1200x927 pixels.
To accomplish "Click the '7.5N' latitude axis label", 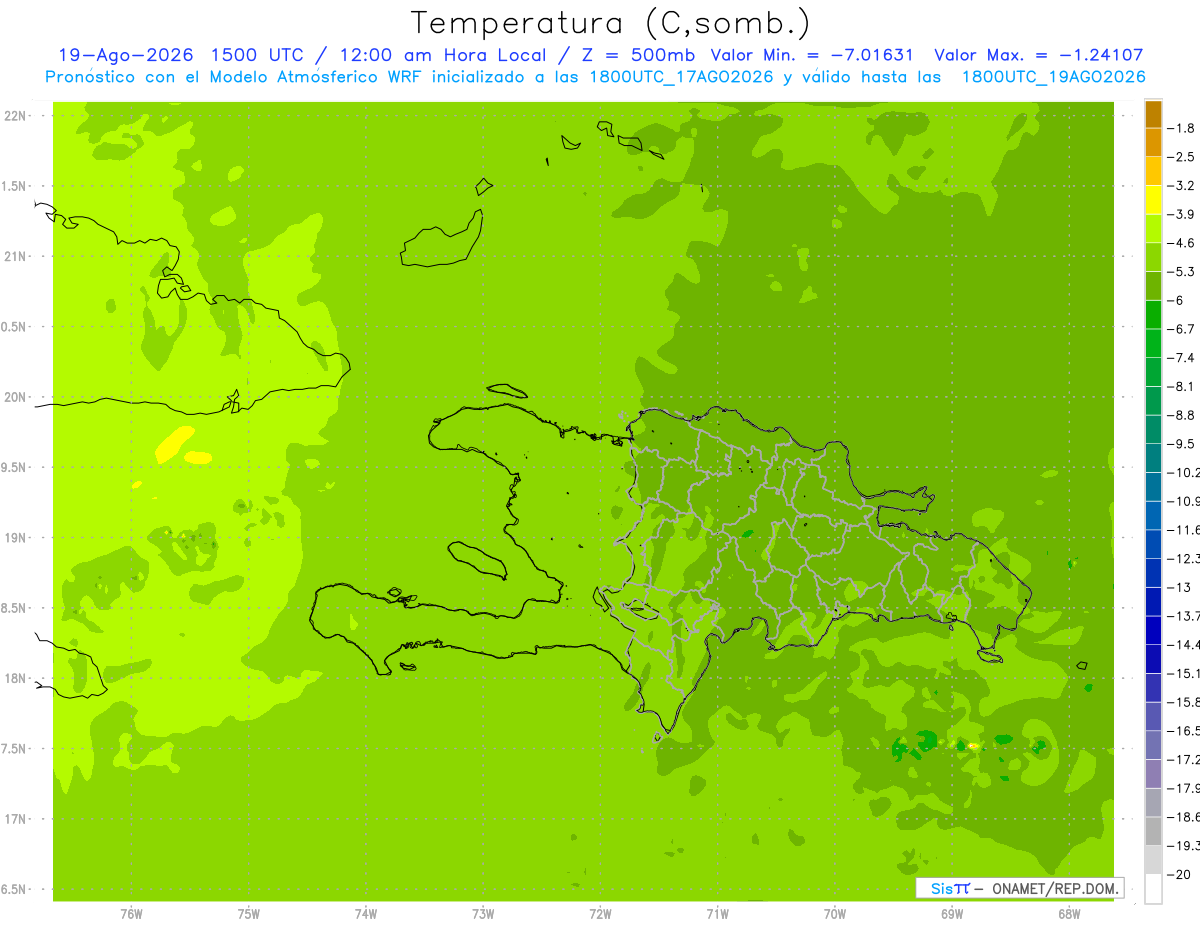I will pyautogui.click(x=15, y=749).
